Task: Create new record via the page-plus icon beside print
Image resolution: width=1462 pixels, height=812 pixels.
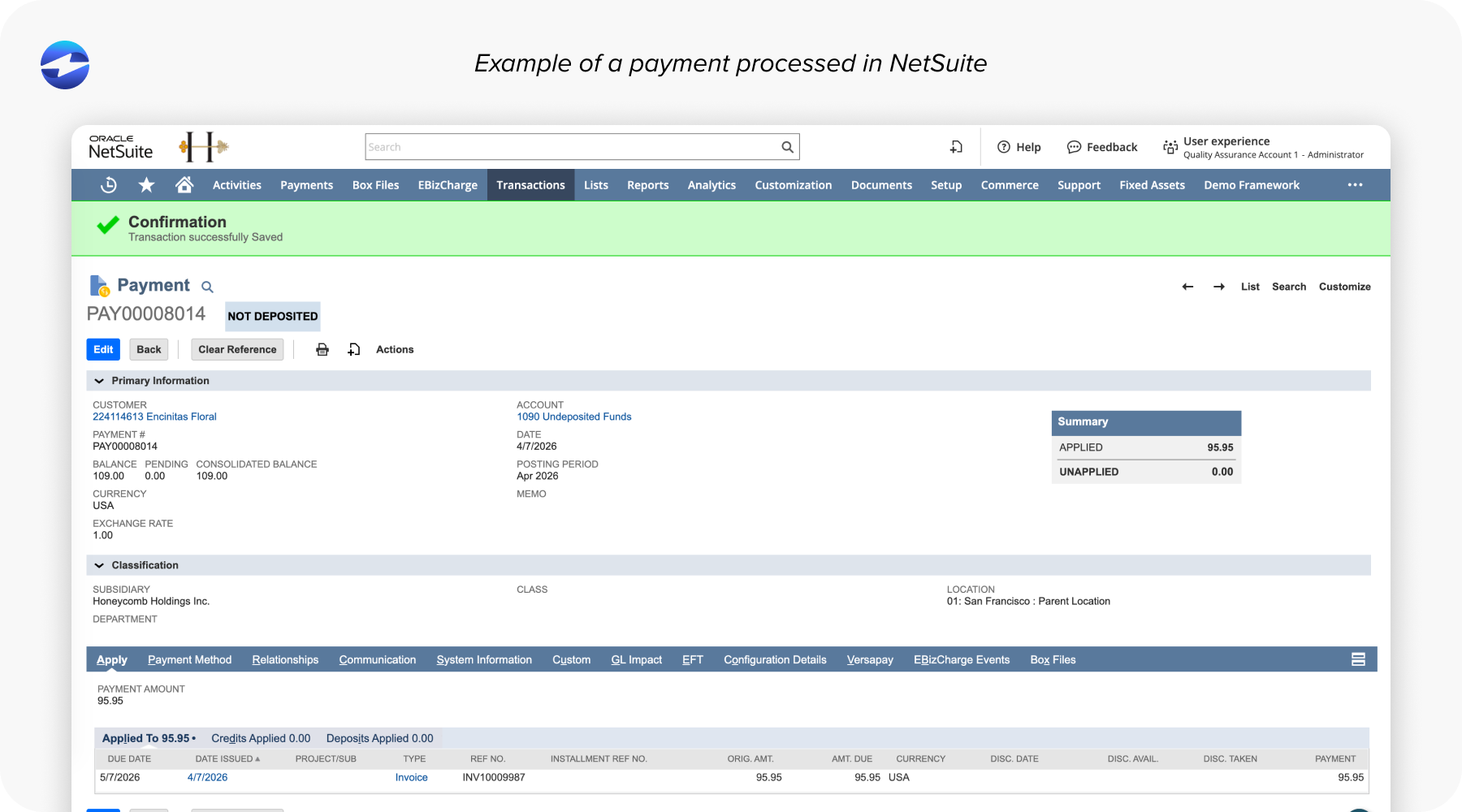Action: pyautogui.click(x=353, y=349)
